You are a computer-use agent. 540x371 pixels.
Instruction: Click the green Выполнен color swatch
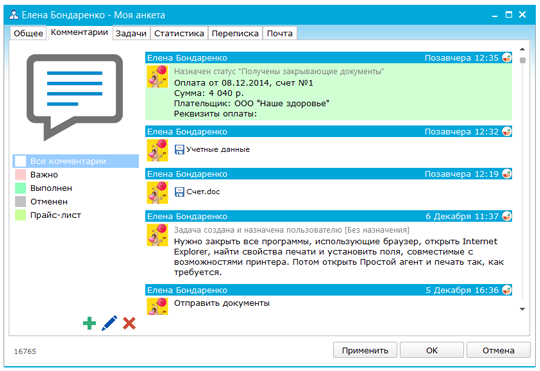coord(20,188)
